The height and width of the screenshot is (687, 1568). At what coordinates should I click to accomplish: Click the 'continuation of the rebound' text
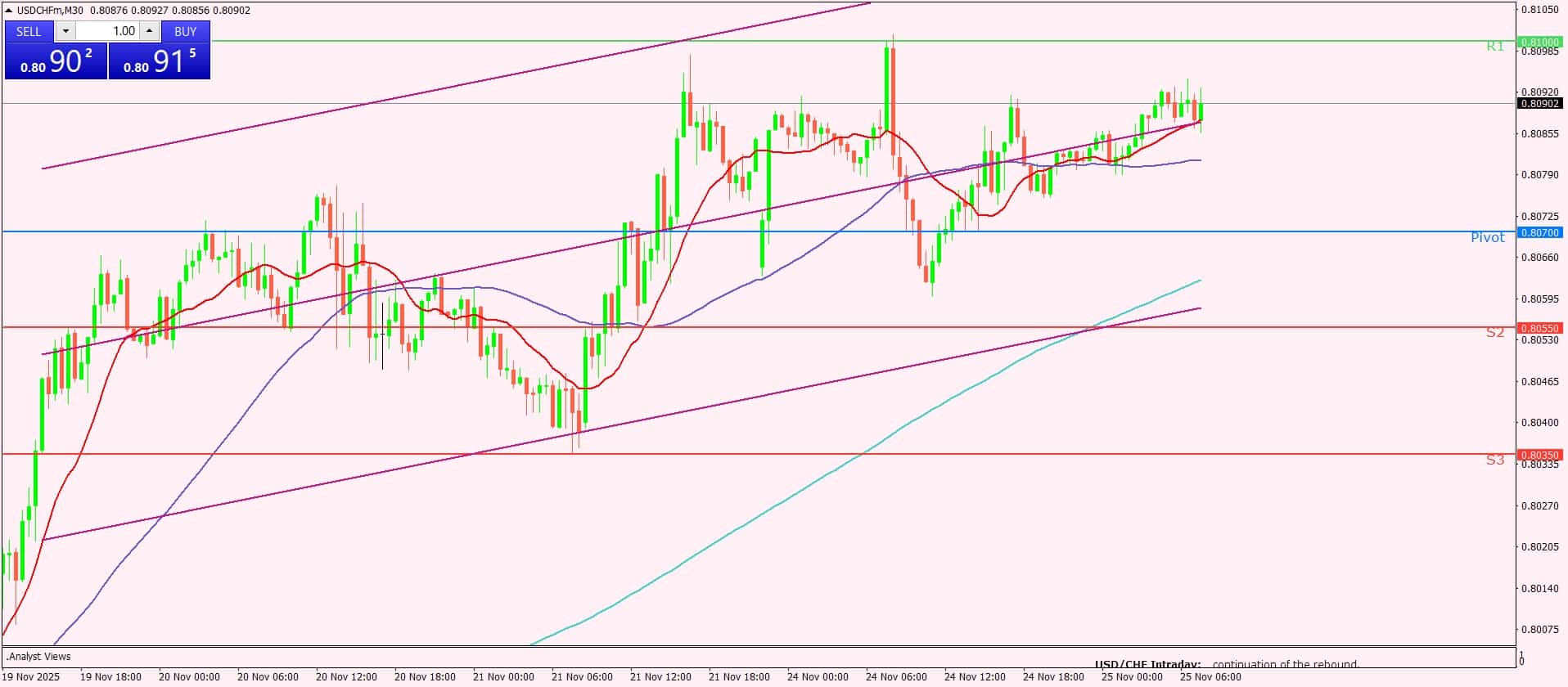1286,665
